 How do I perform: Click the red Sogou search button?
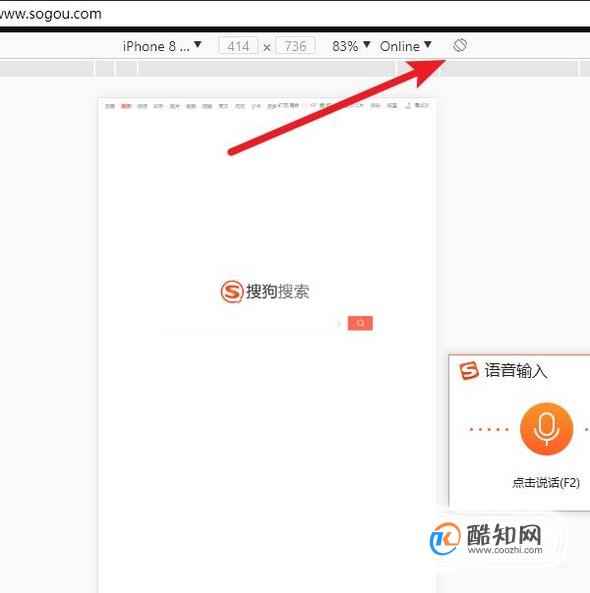pyautogui.click(x=360, y=323)
